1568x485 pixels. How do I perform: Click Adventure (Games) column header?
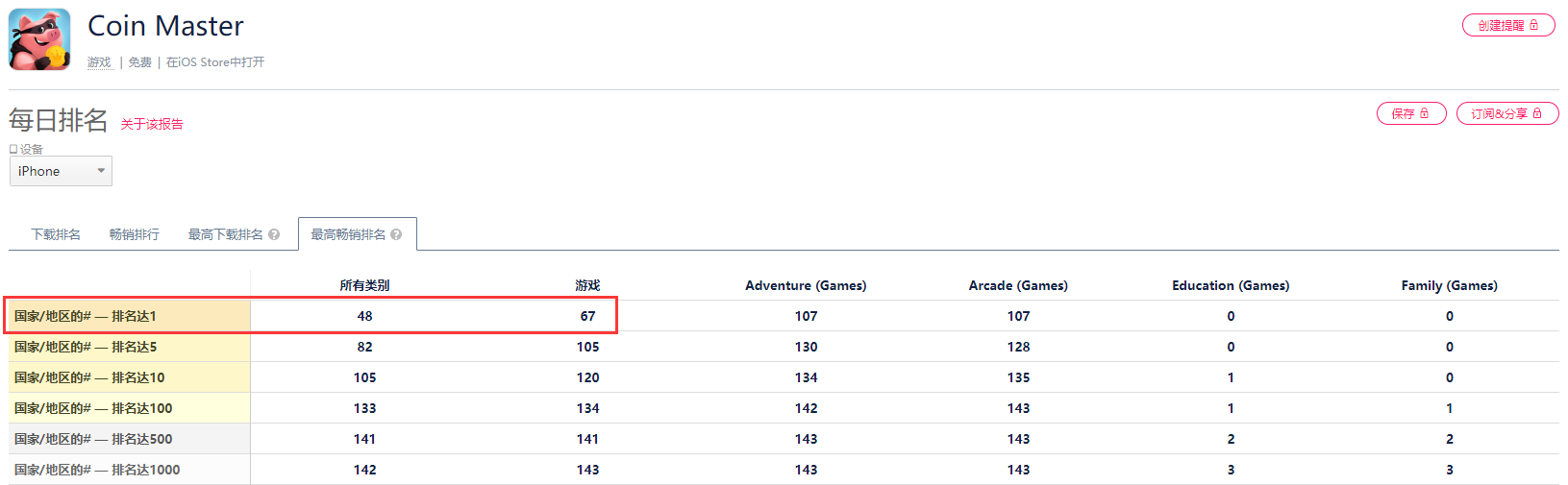(x=806, y=285)
